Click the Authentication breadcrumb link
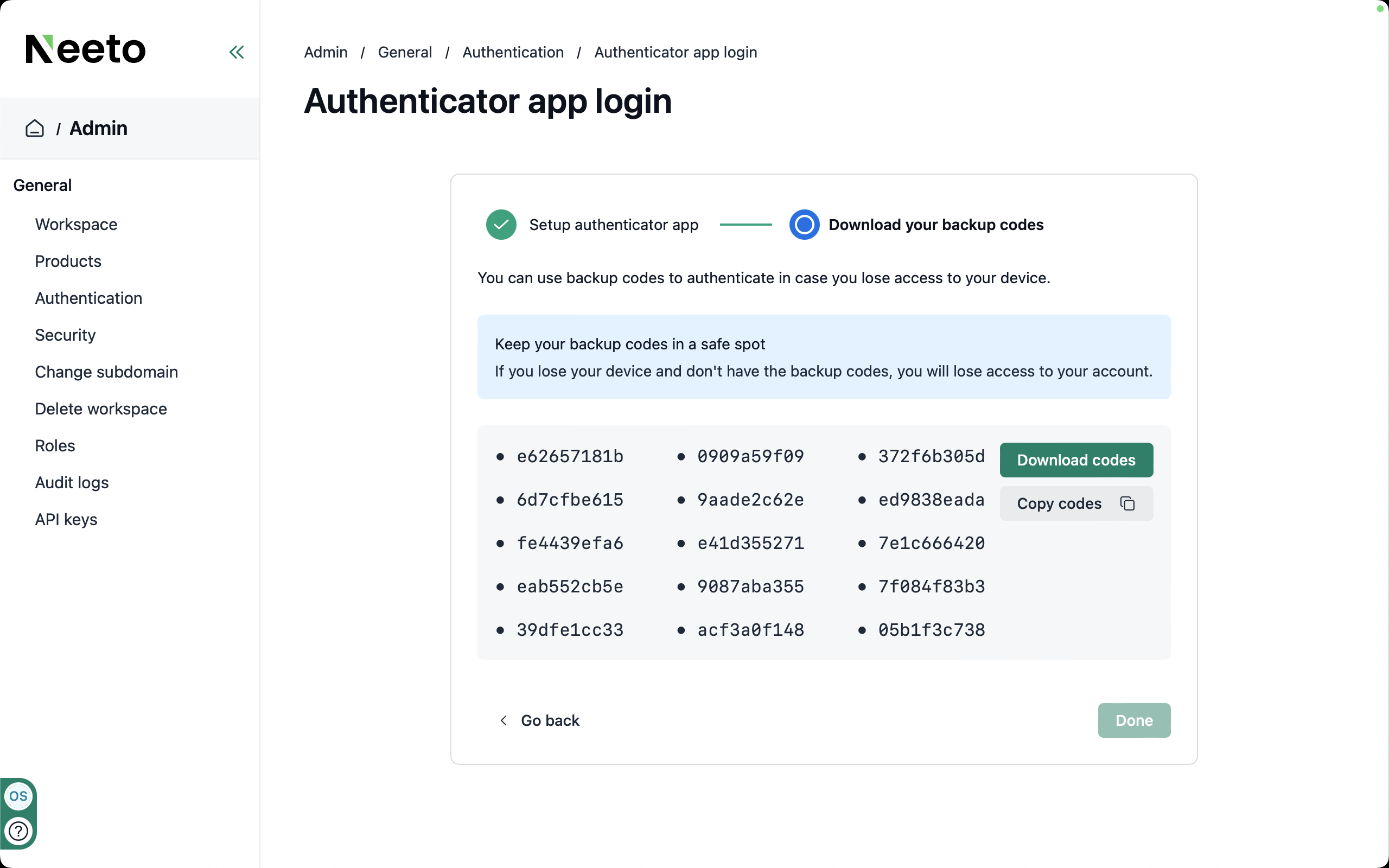The width and height of the screenshot is (1389, 868). [513, 52]
